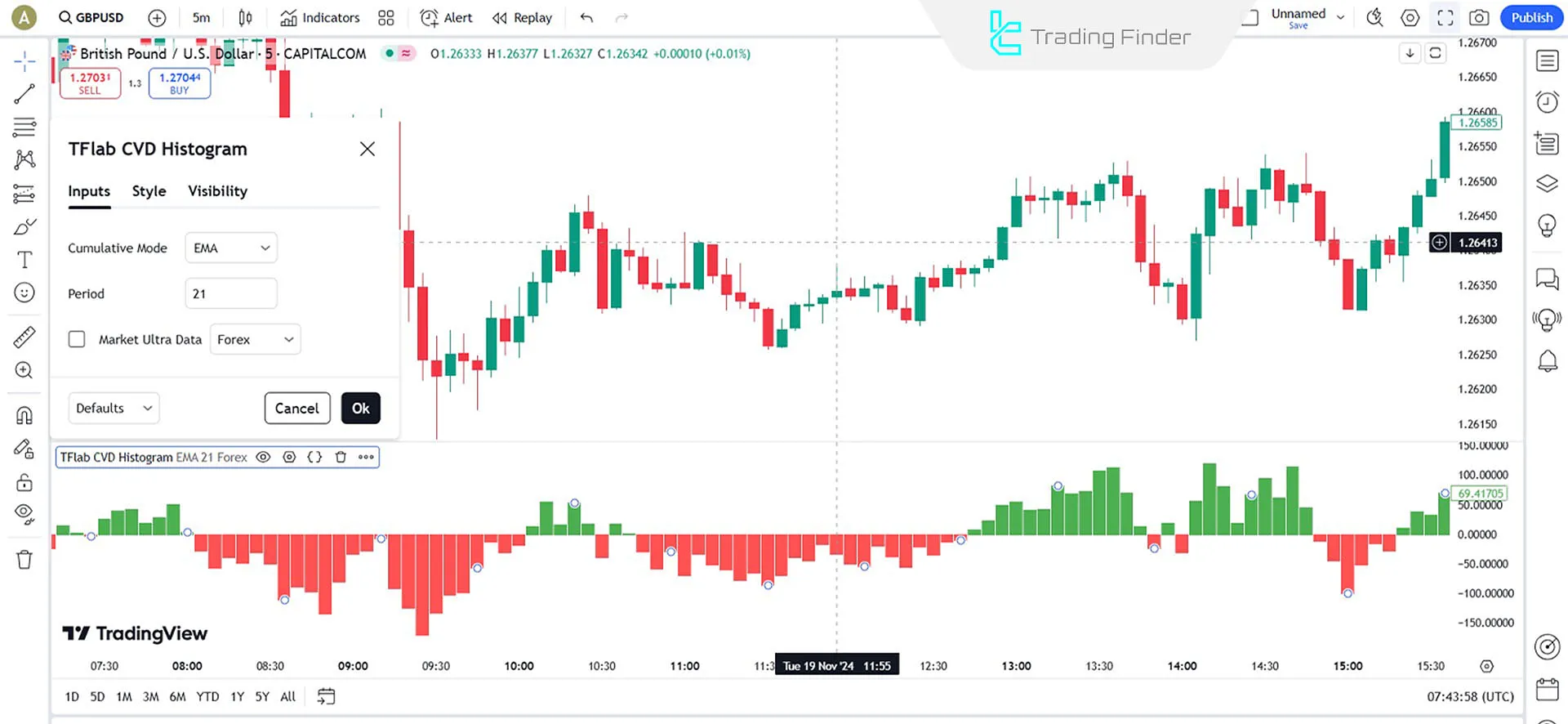The height and width of the screenshot is (724, 1568).
Task: Hide the TFlab CVD Histogram indicator
Action: 263,458
